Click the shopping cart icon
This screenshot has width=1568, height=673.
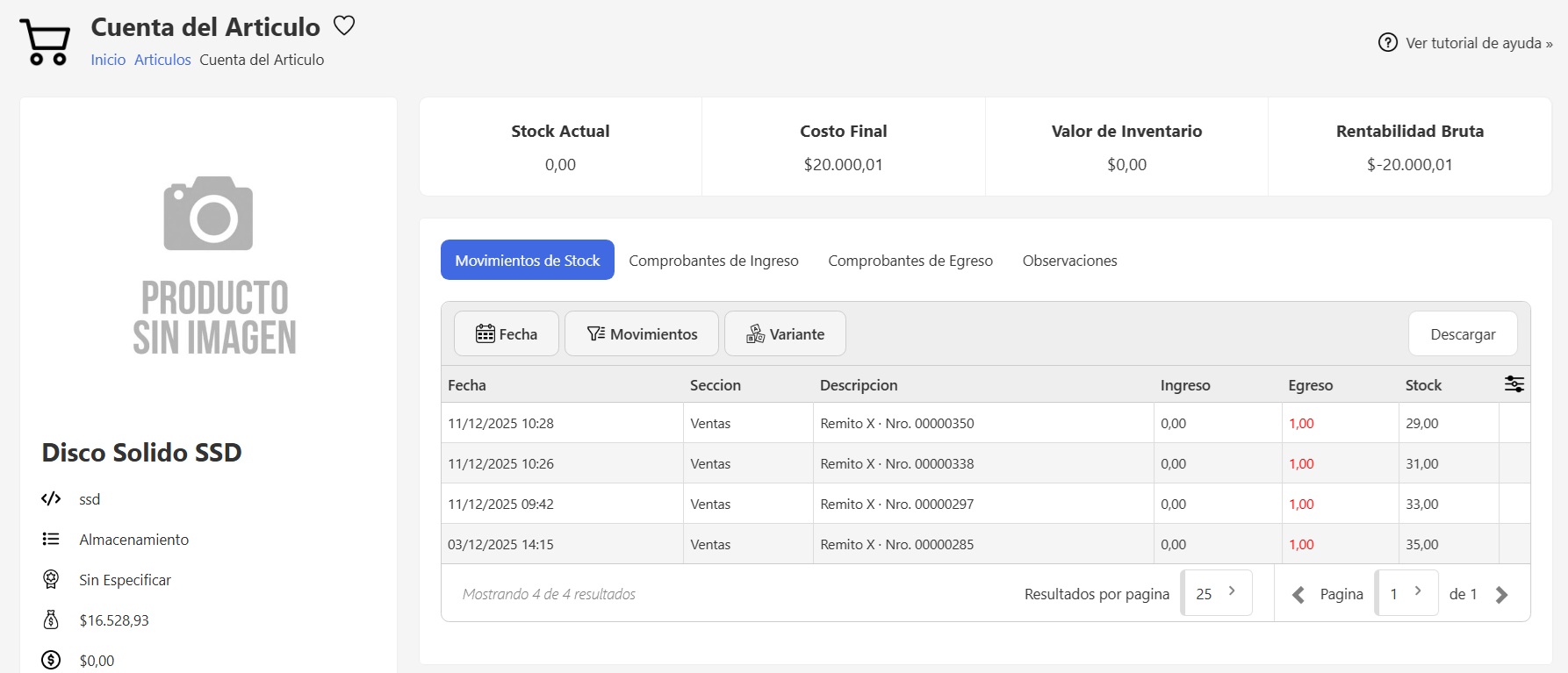tap(45, 42)
